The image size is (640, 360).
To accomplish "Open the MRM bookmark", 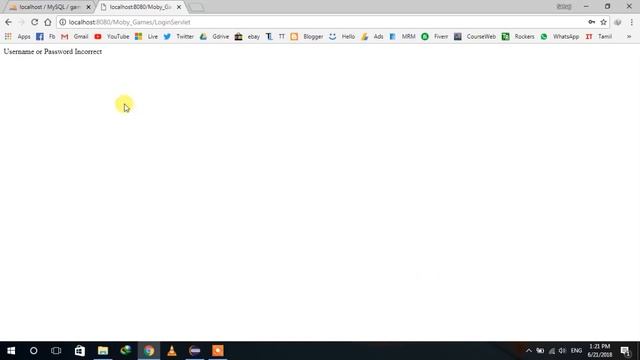I will point(402,36).
